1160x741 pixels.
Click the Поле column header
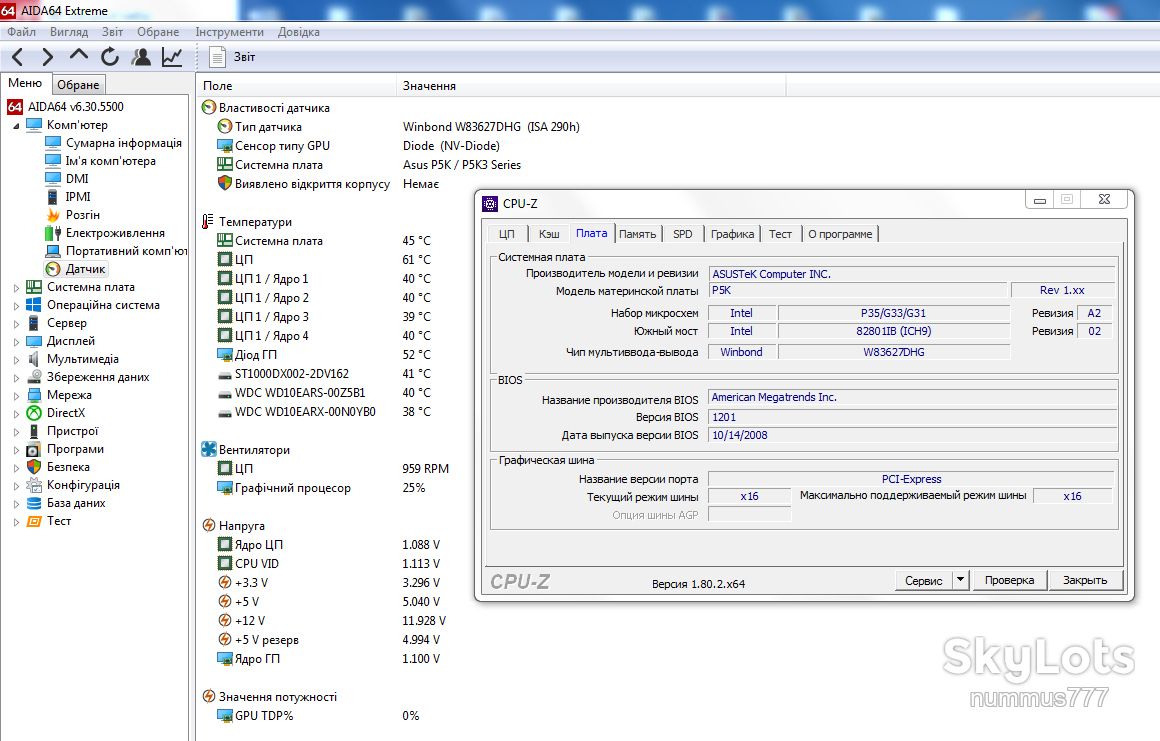pos(296,86)
